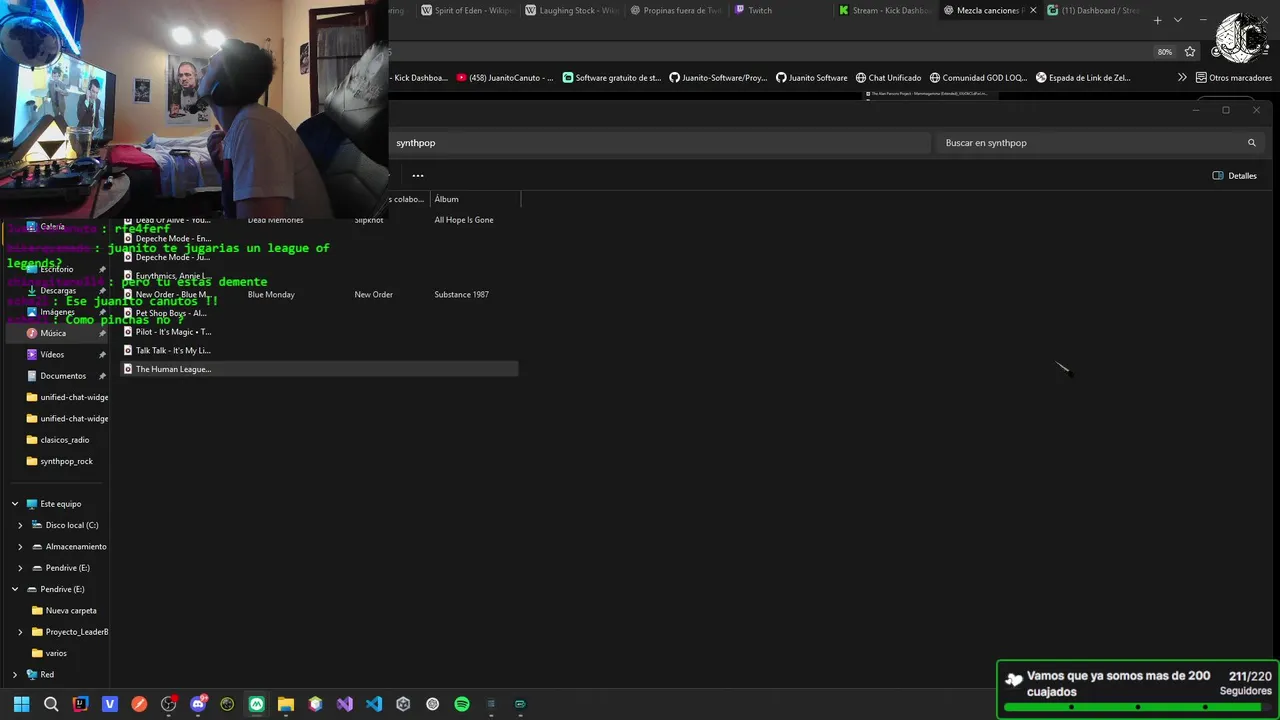The height and width of the screenshot is (720, 1280).
Task: Switch to Spirit of Eden Wikipedia tab
Action: [467, 11]
